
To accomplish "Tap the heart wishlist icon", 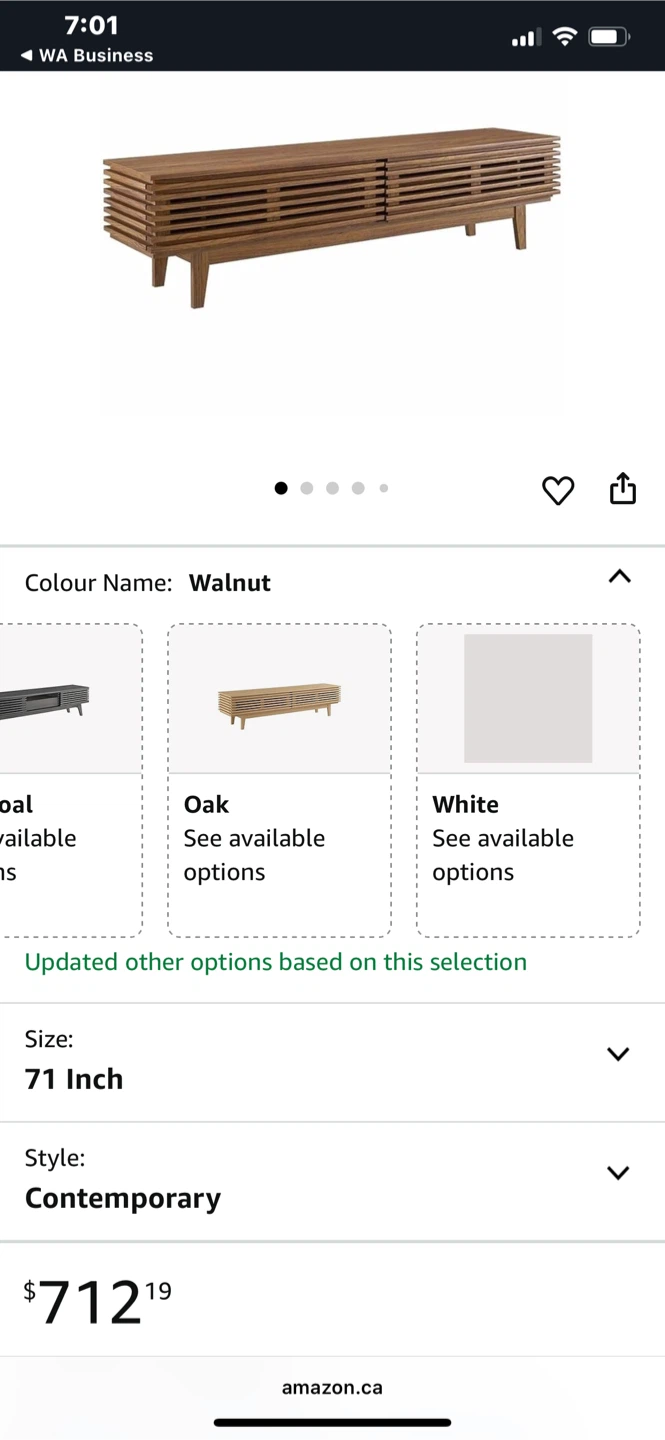I will tap(558, 490).
